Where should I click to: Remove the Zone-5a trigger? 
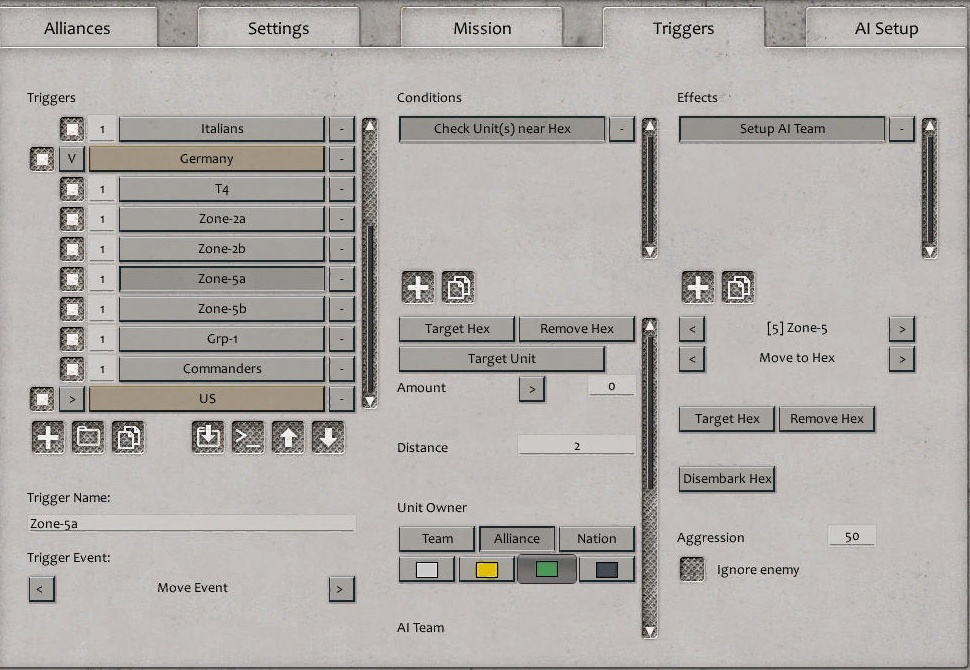click(341, 279)
